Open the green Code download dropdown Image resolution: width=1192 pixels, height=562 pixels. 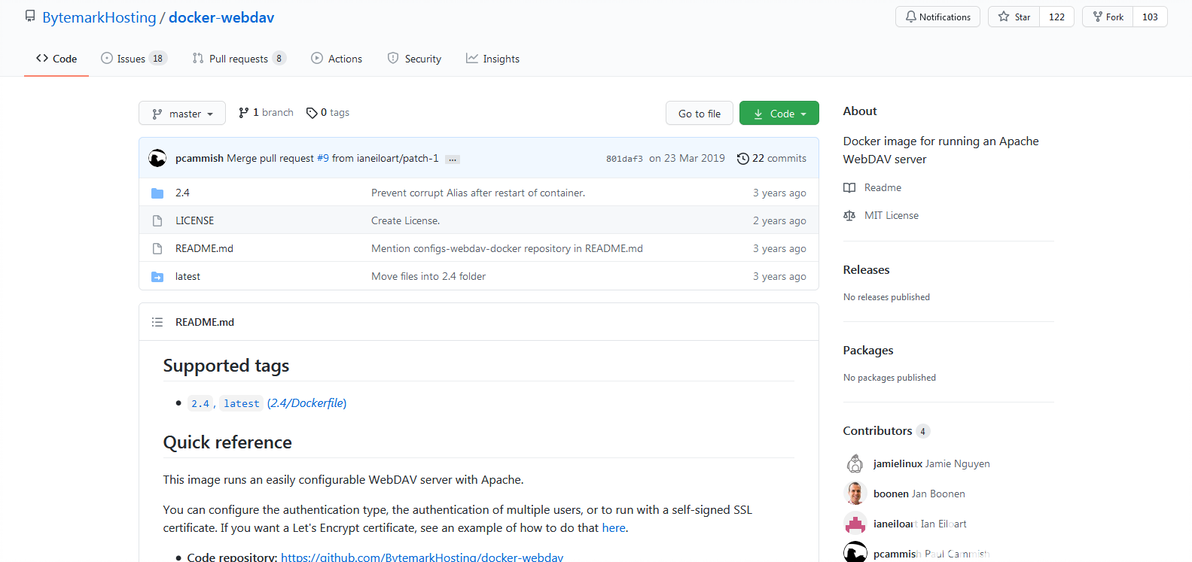(779, 114)
